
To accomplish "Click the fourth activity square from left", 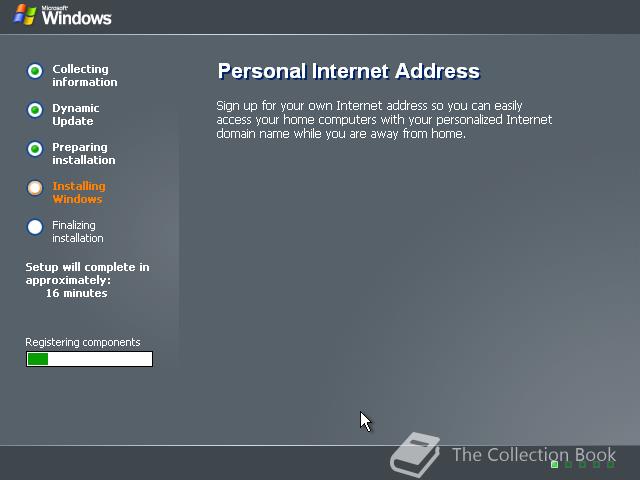I will (596, 464).
